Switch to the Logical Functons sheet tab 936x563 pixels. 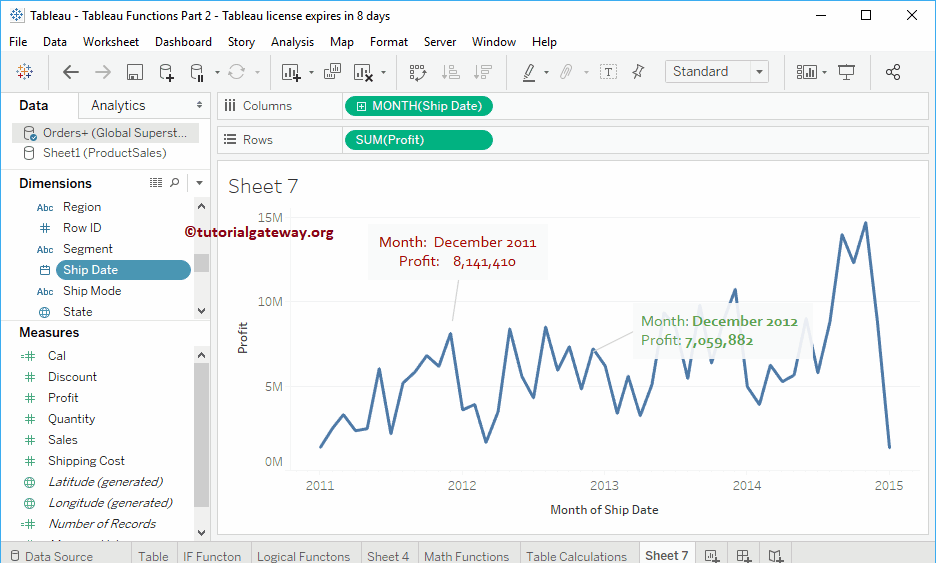303,556
